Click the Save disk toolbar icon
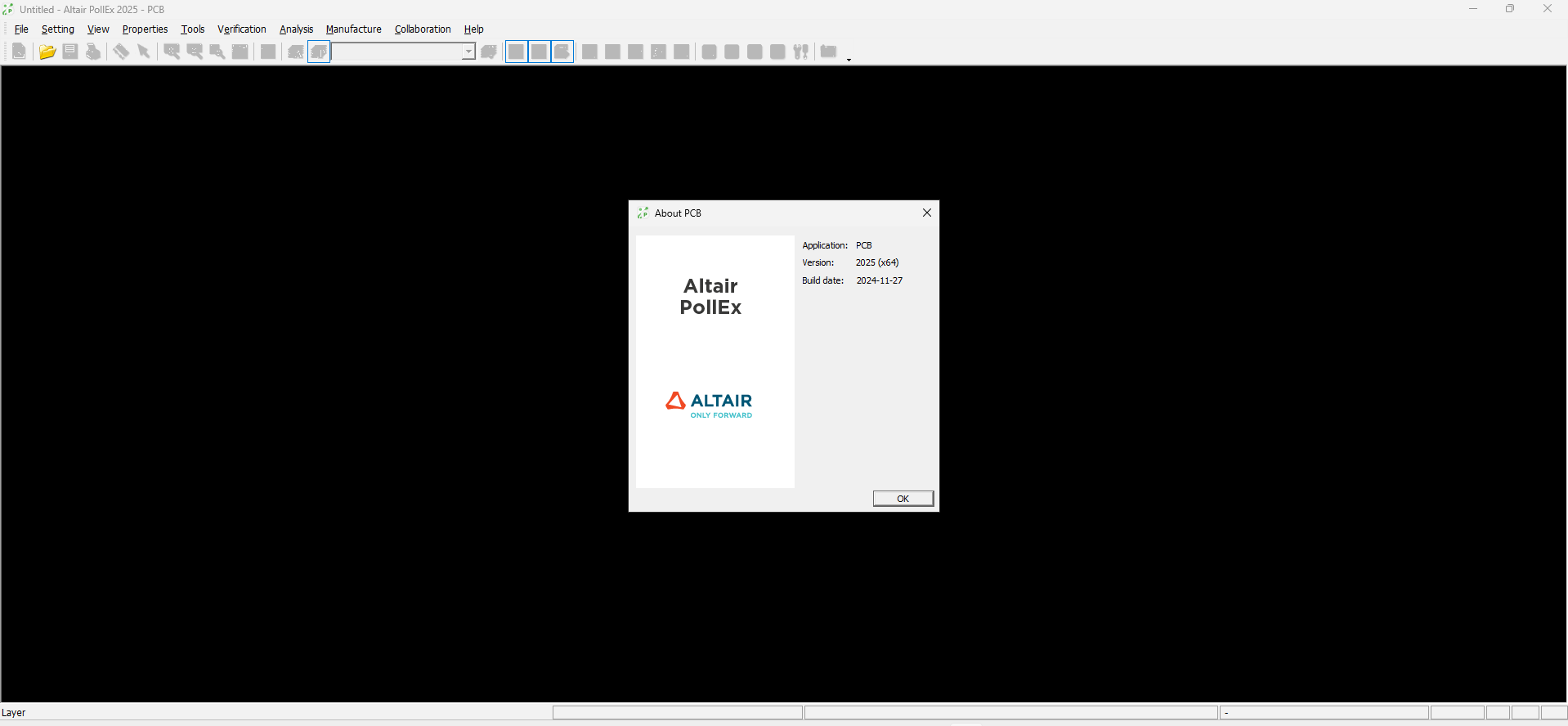 [x=70, y=52]
